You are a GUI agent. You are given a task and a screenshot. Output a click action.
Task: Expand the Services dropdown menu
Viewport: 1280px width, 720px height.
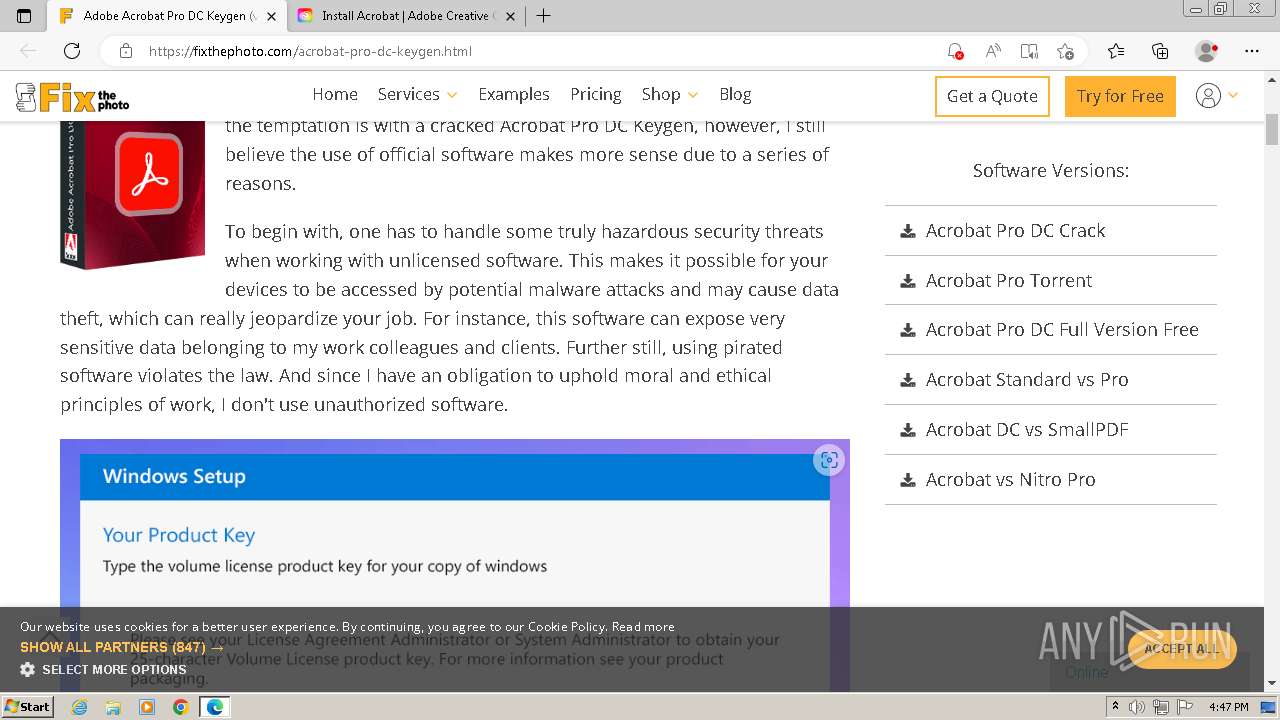click(x=417, y=94)
